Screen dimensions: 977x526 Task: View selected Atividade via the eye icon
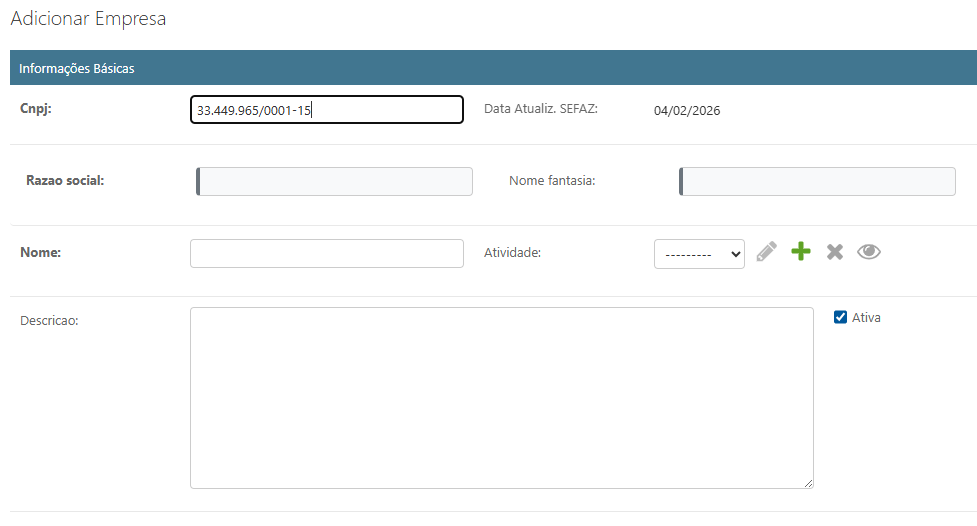coord(869,252)
